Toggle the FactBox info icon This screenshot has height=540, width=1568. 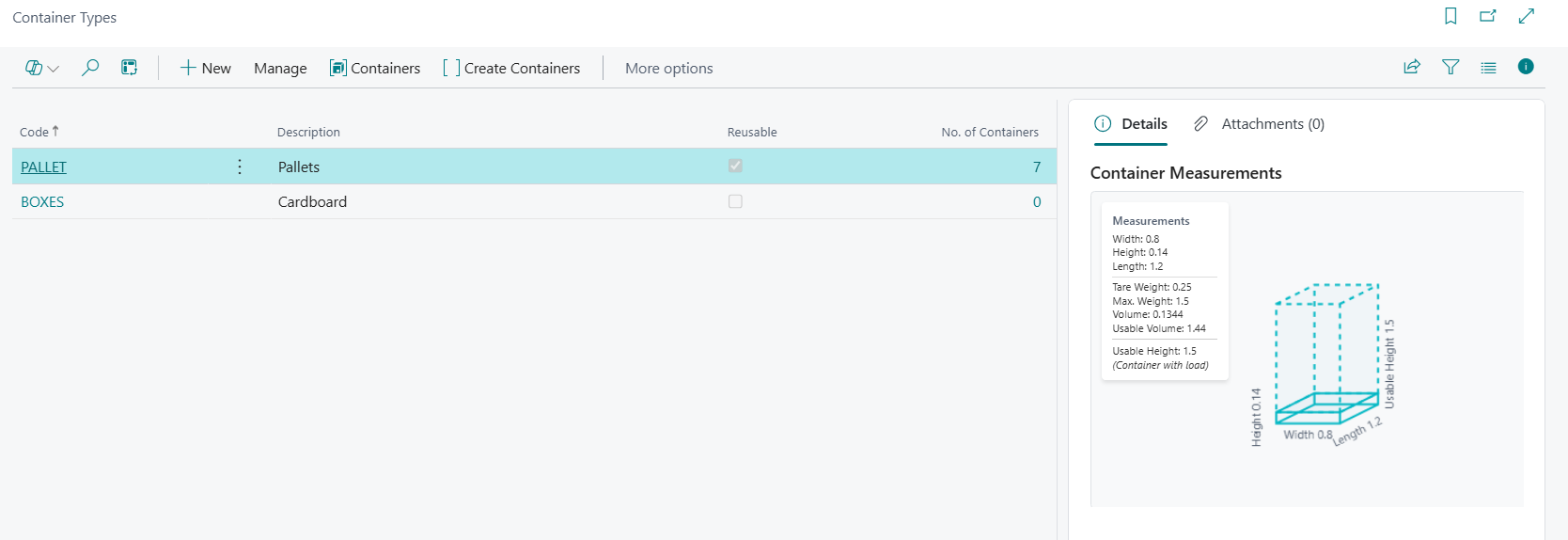1526,67
